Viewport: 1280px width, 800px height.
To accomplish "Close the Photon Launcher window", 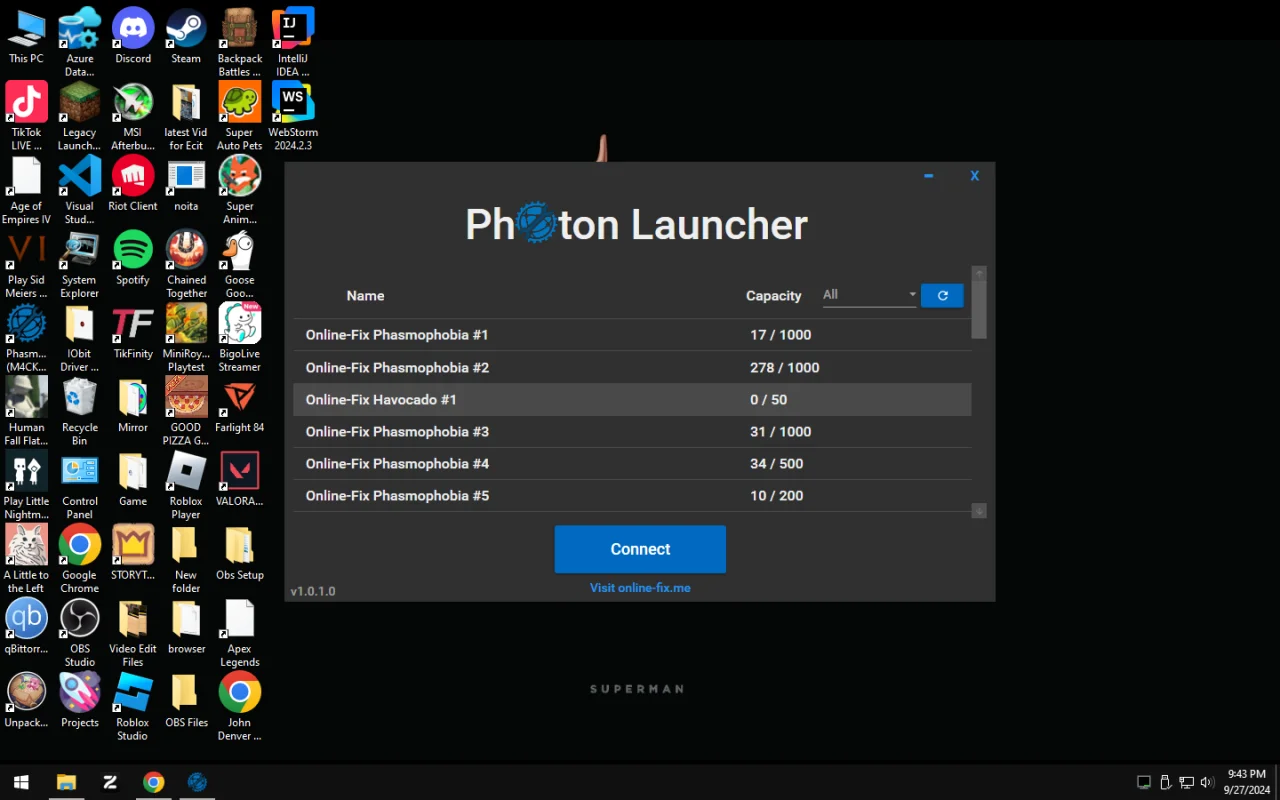I will pyautogui.click(x=974, y=176).
